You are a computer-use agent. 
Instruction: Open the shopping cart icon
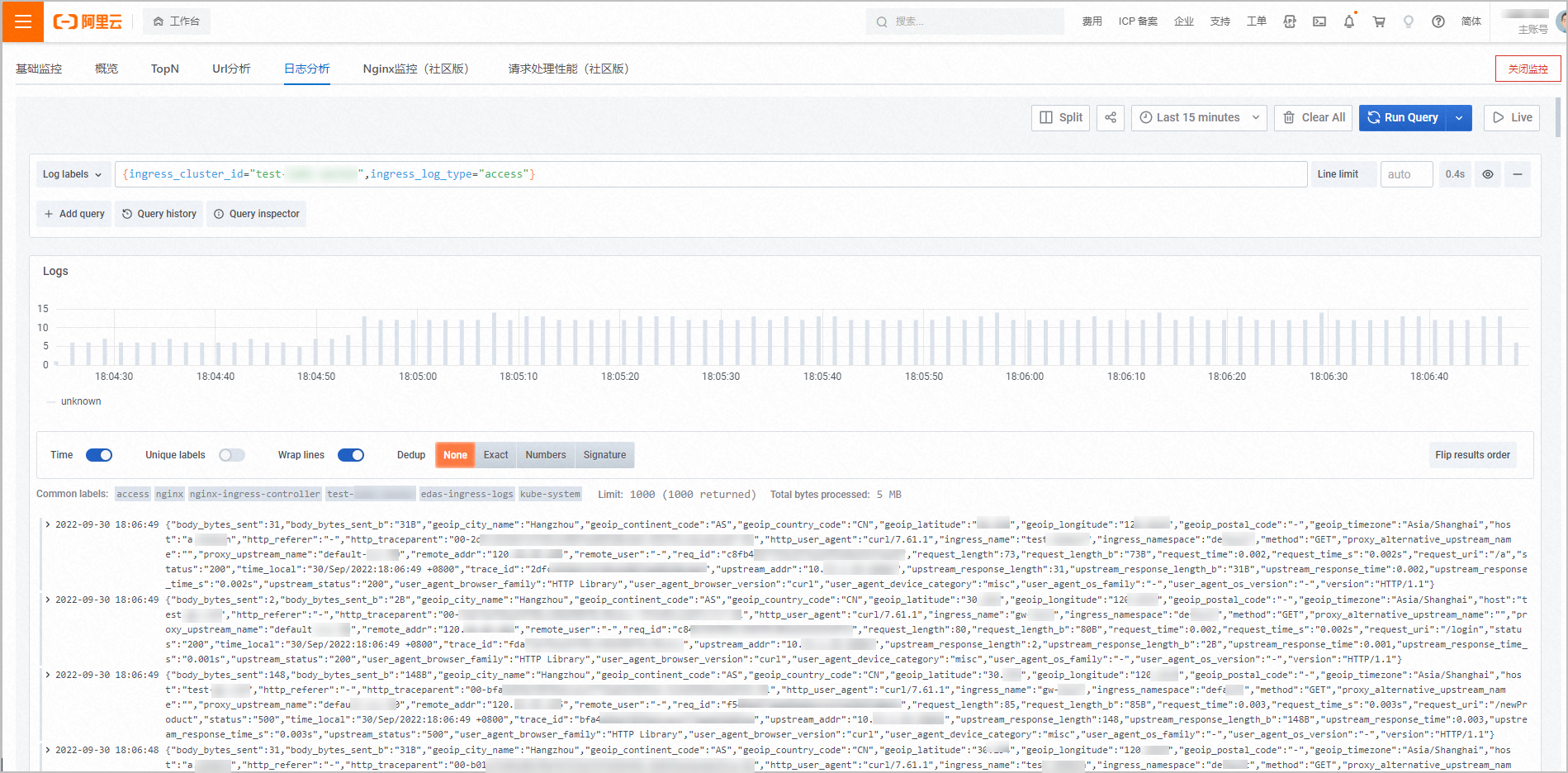click(x=1379, y=21)
